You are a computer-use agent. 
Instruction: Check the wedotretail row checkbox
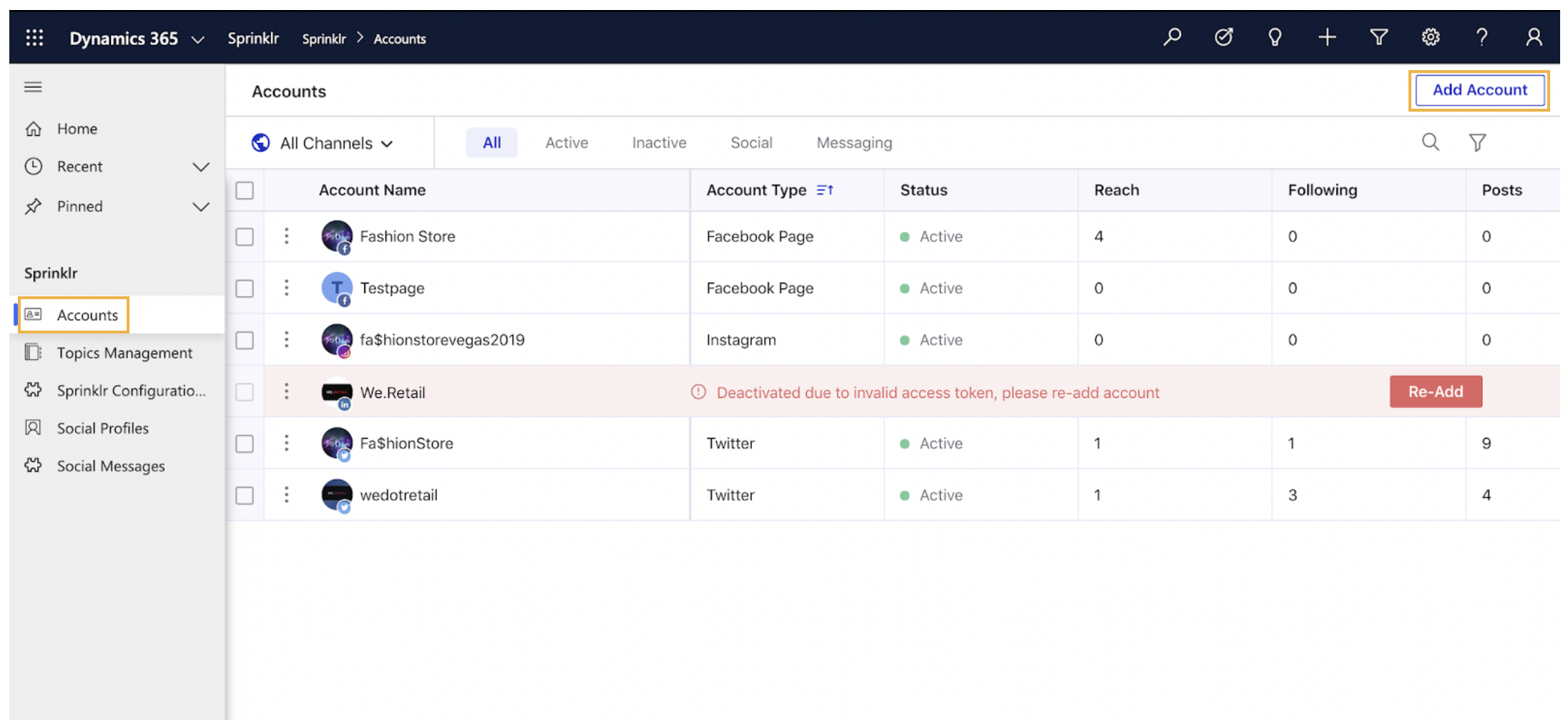tap(245, 495)
